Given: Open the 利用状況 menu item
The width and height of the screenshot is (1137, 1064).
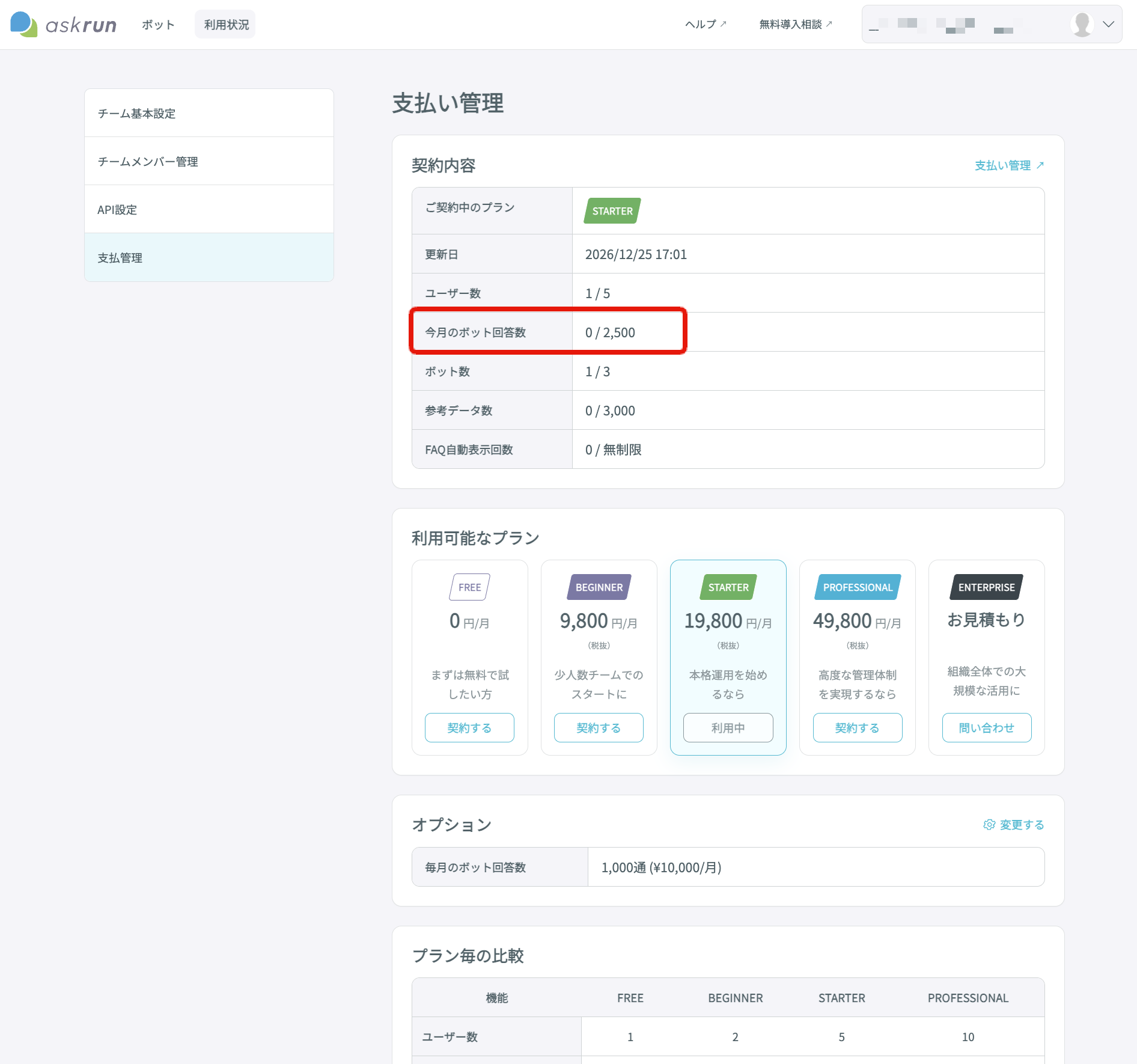Looking at the screenshot, I should point(226,25).
